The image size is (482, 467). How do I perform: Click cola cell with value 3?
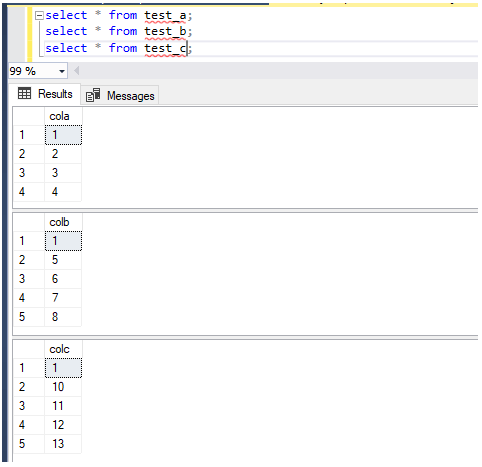(x=63, y=173)
